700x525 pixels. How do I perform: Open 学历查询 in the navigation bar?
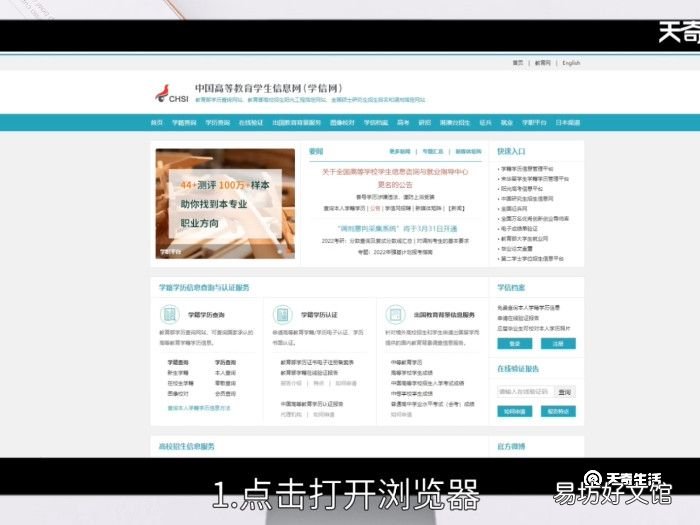pos(217,123)
